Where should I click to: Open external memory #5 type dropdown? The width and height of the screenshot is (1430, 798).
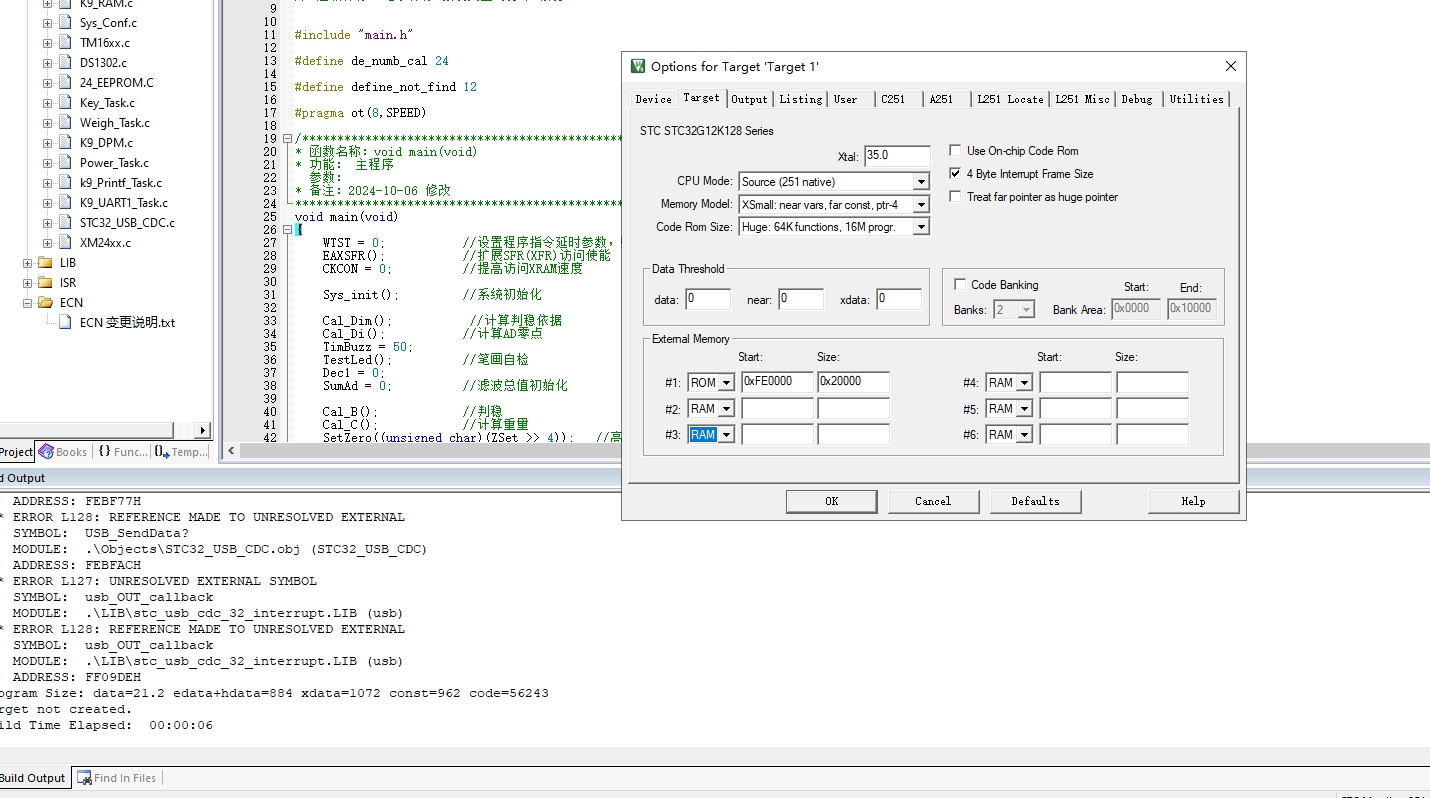1024,409
